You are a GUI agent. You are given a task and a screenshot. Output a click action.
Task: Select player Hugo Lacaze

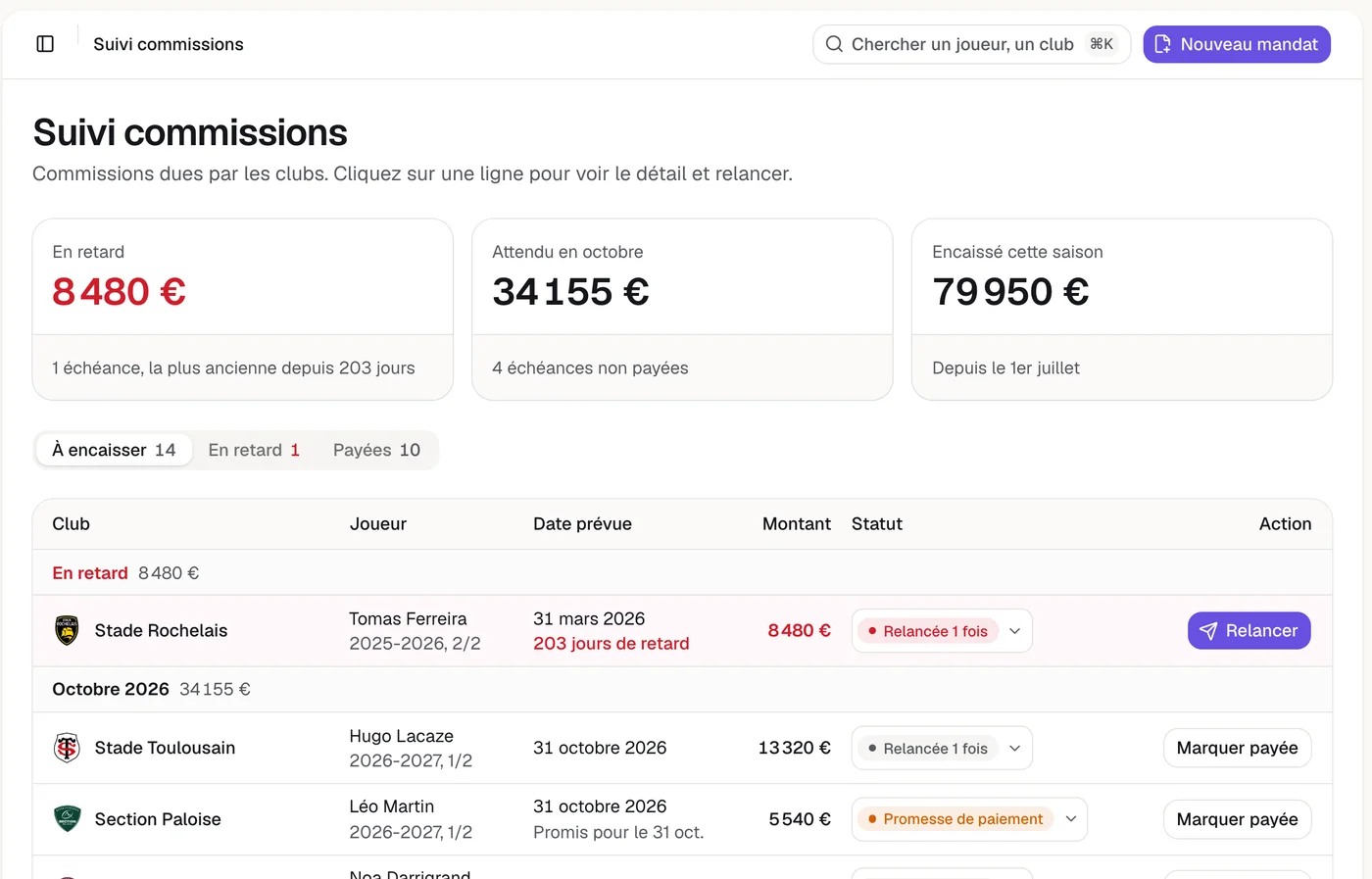pos(401,736)
